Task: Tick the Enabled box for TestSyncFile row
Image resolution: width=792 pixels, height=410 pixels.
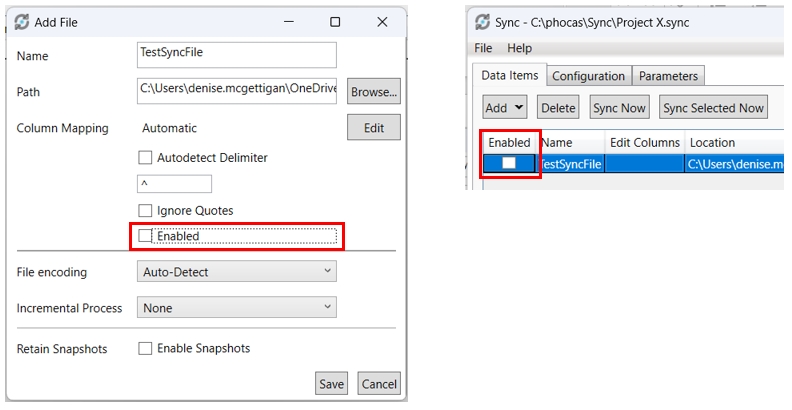Action: (509, 163)
